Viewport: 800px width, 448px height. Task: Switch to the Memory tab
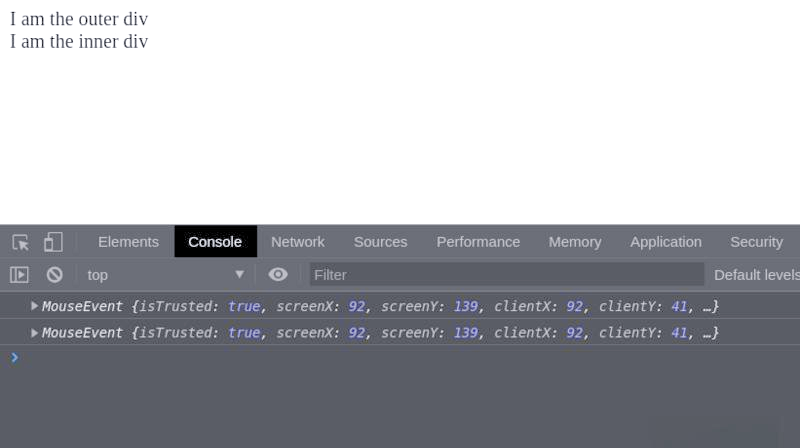coord(575,242)
